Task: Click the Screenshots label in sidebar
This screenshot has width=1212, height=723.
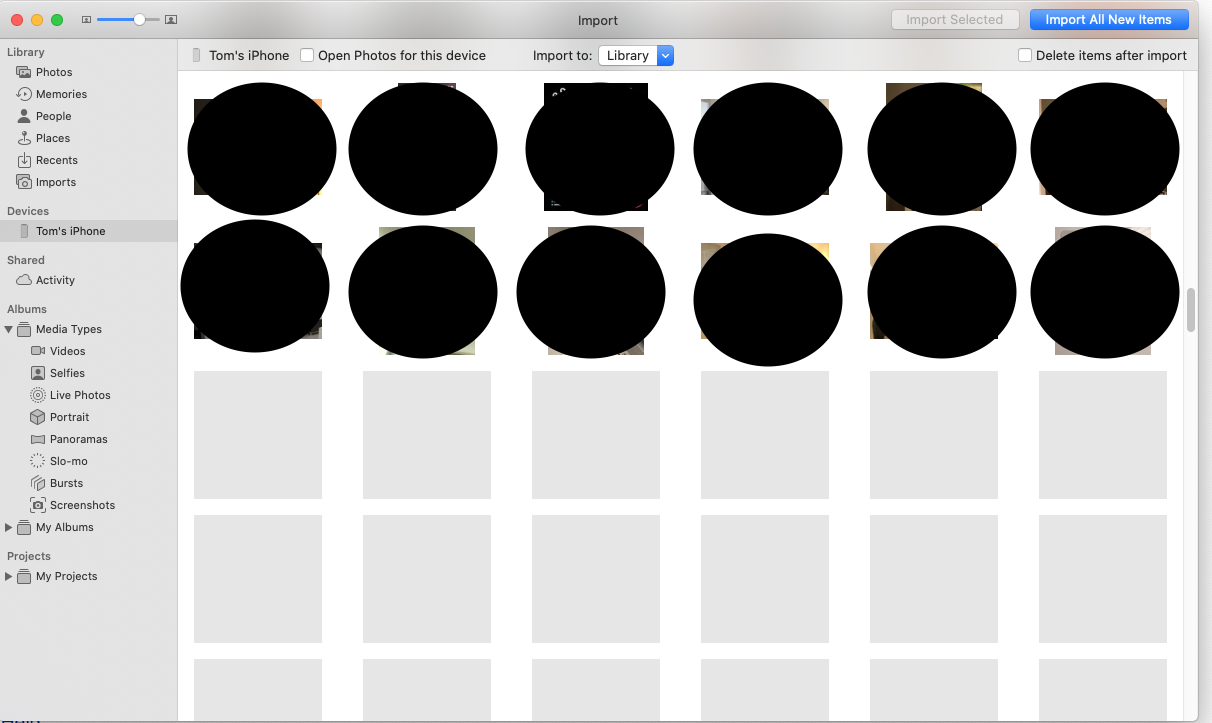Action: coord(83,505)
